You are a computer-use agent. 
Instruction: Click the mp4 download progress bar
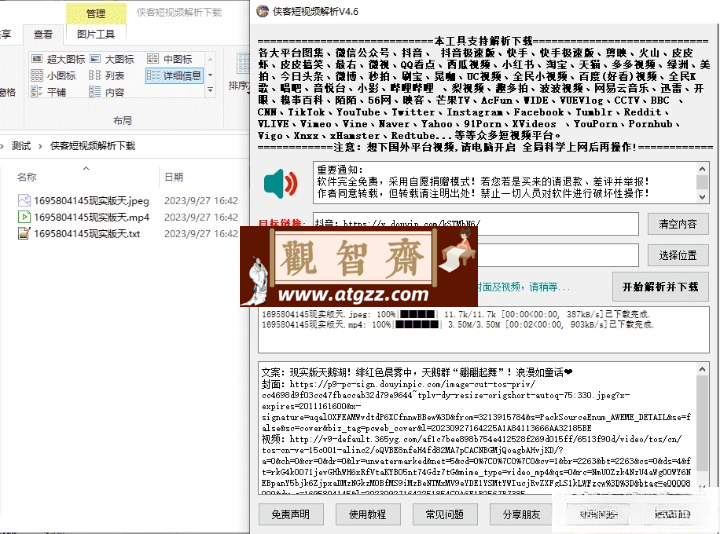tap(417, 325)
